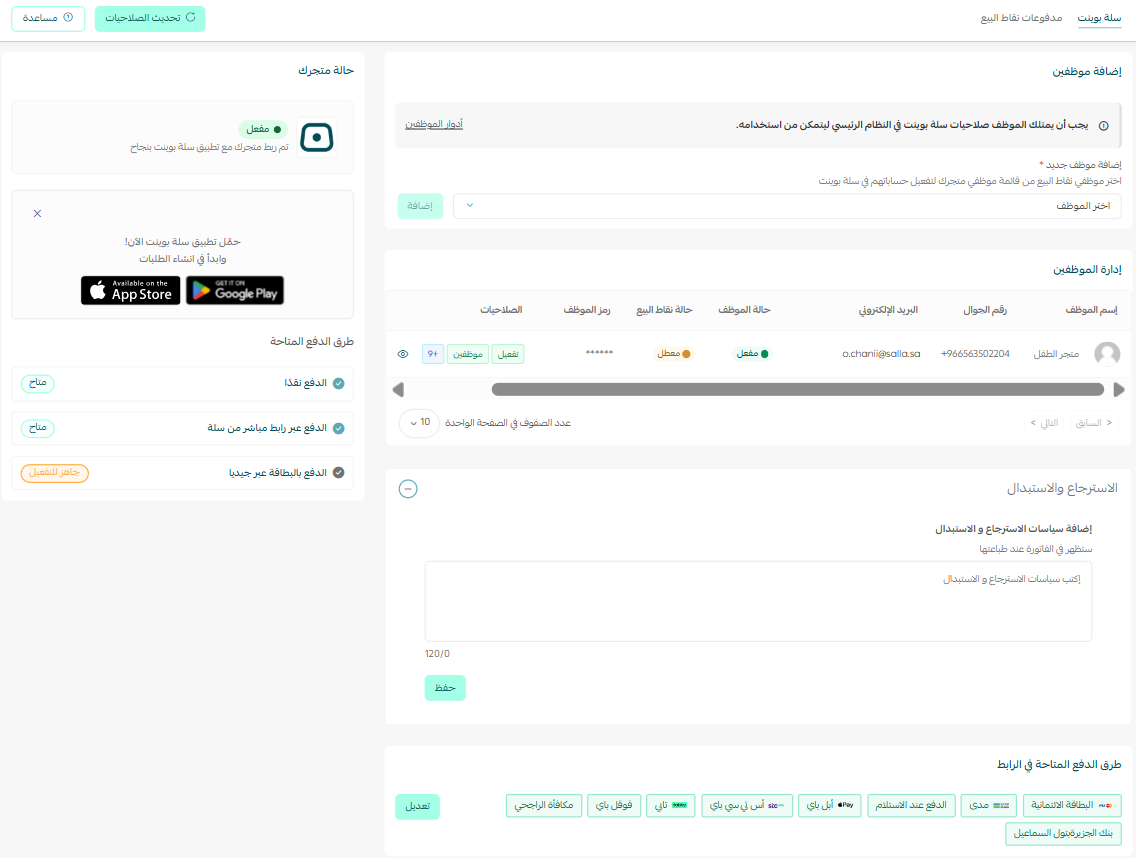Select the tabby (تابي) payment option
Image resolution: width=1136 pixels, height=858 pixels.
pos(670,805)
